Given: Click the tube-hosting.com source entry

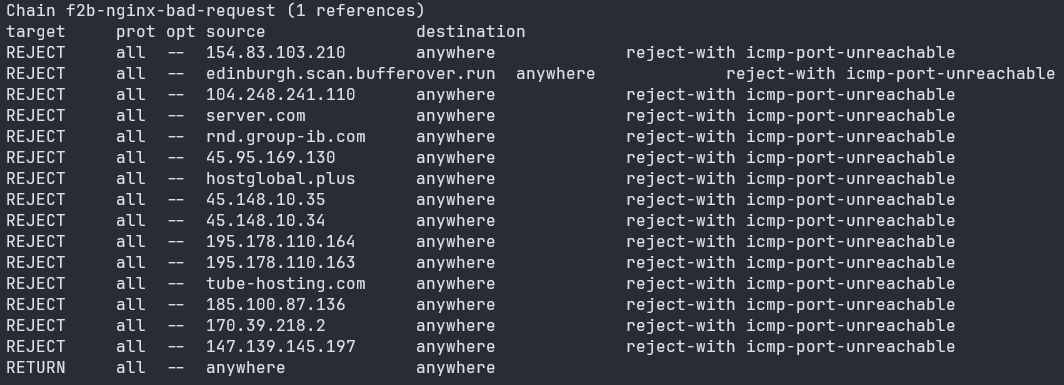Looking at the screenshot, I should pyautogui.click(x=286, y=285).
